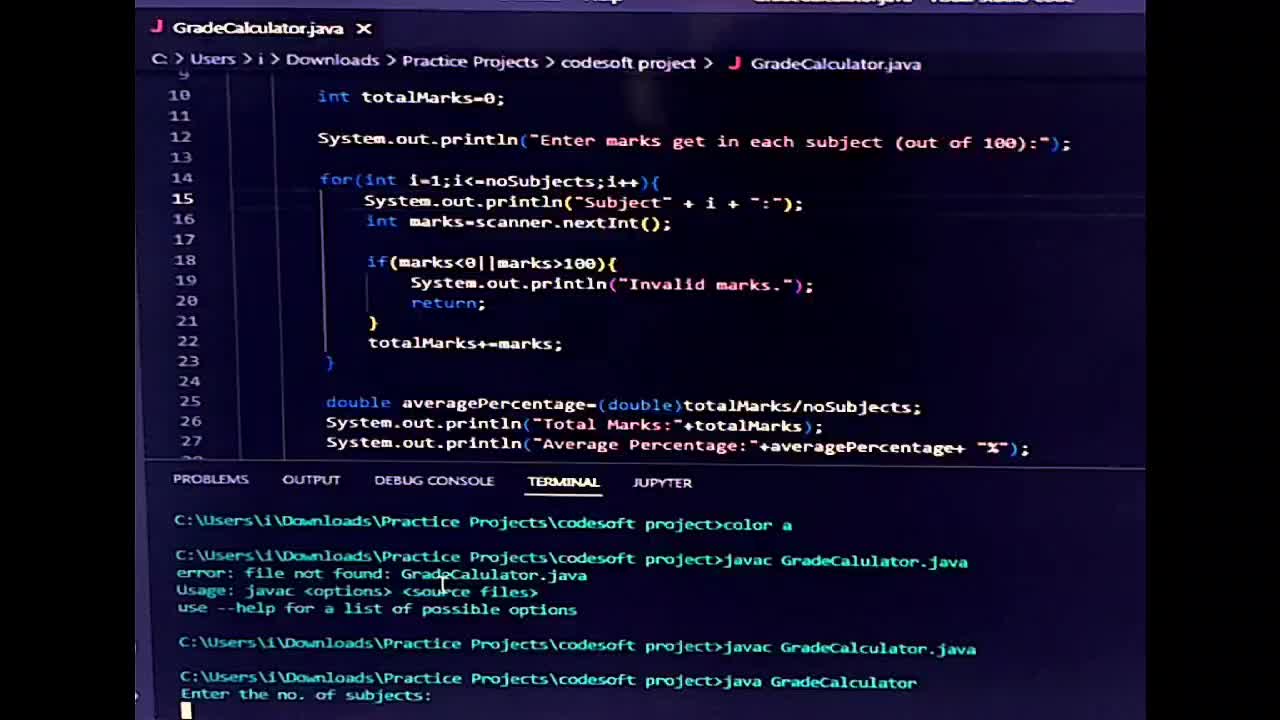Screen dimensions: 1280x720
Task: Open the GradeCalculator.java breadcrumb segment
Action: click(835, 63)
